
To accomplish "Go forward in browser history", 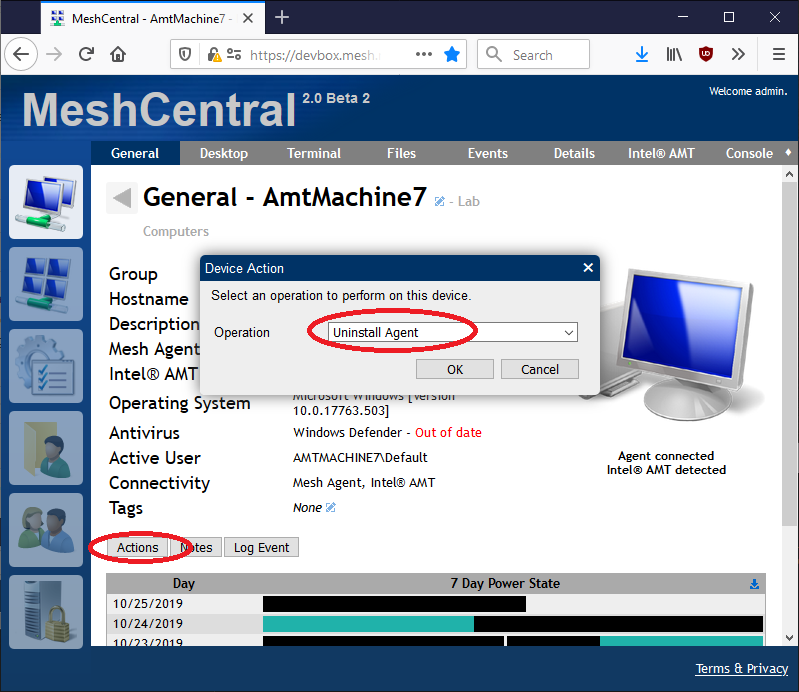I will 54,54.
